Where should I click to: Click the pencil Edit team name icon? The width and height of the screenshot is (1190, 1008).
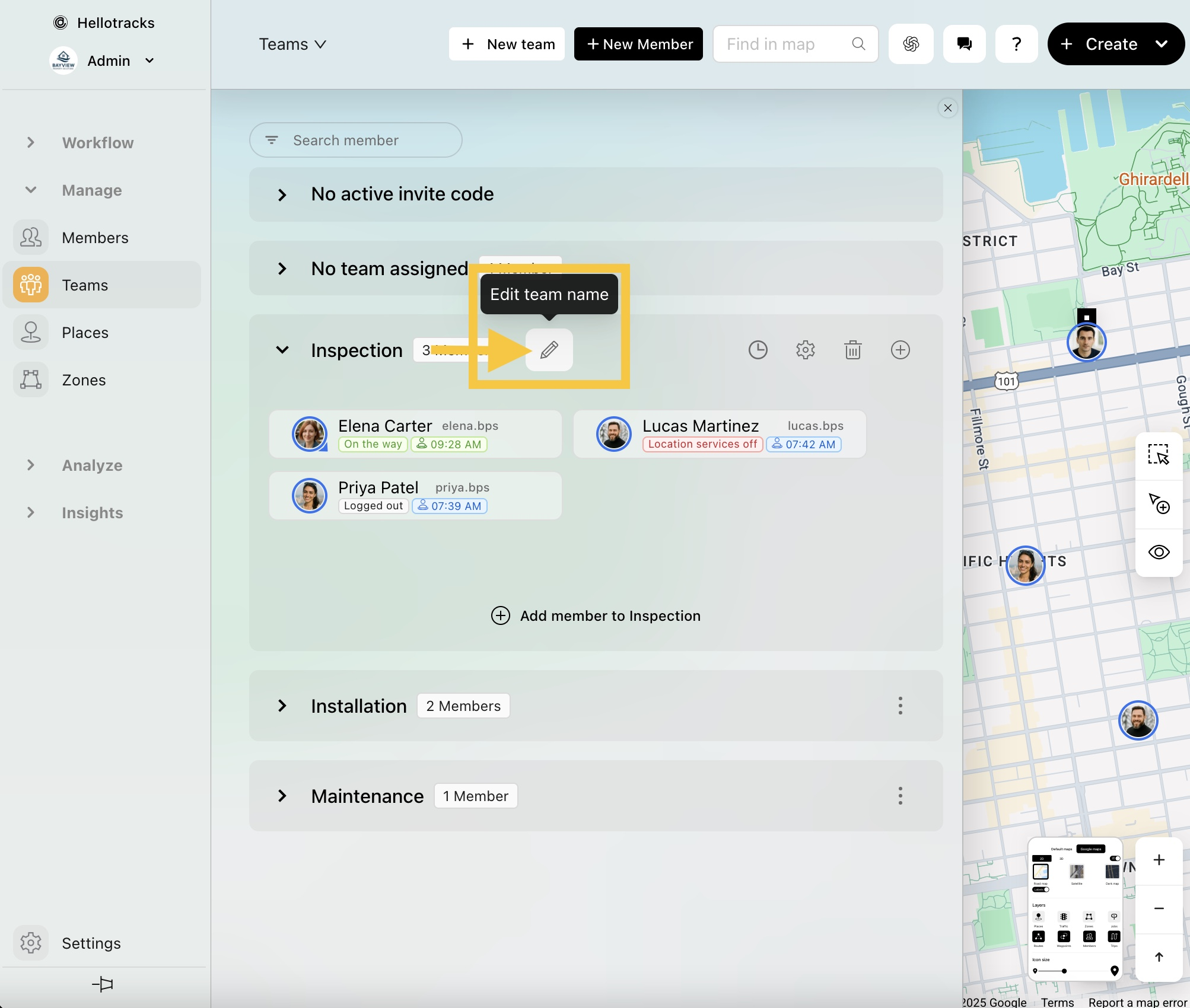click(x=549, y=350)
